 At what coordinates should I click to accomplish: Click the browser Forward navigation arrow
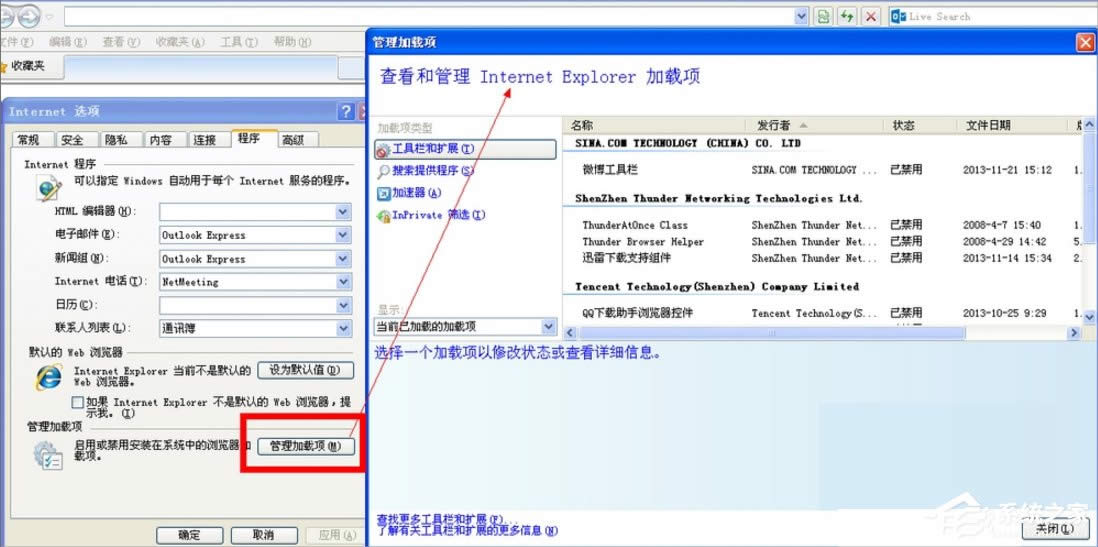30,16
